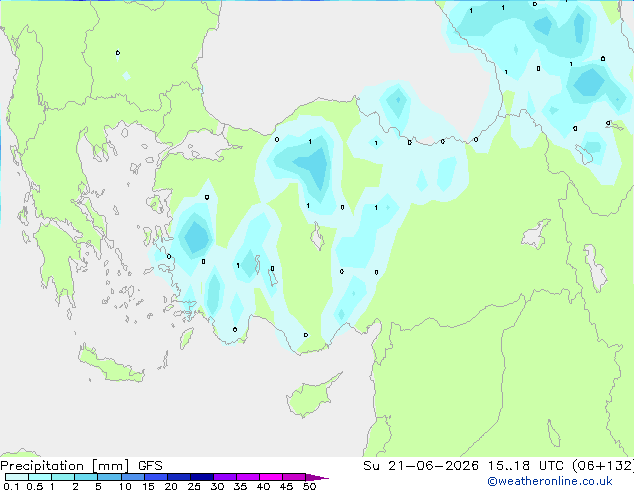Click the legend value '45'
Image resolution: width=634 pixels, height=490 pixels.
[x=286, y=486]
